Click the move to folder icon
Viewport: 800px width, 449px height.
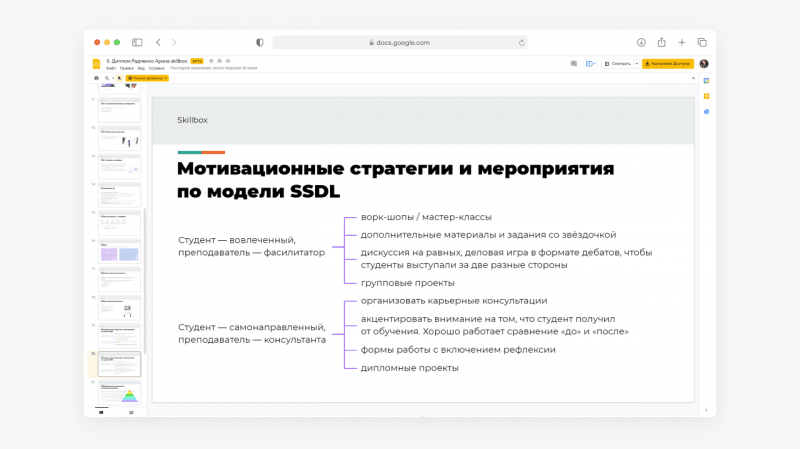pyautogui.click(x=219, y=61)
